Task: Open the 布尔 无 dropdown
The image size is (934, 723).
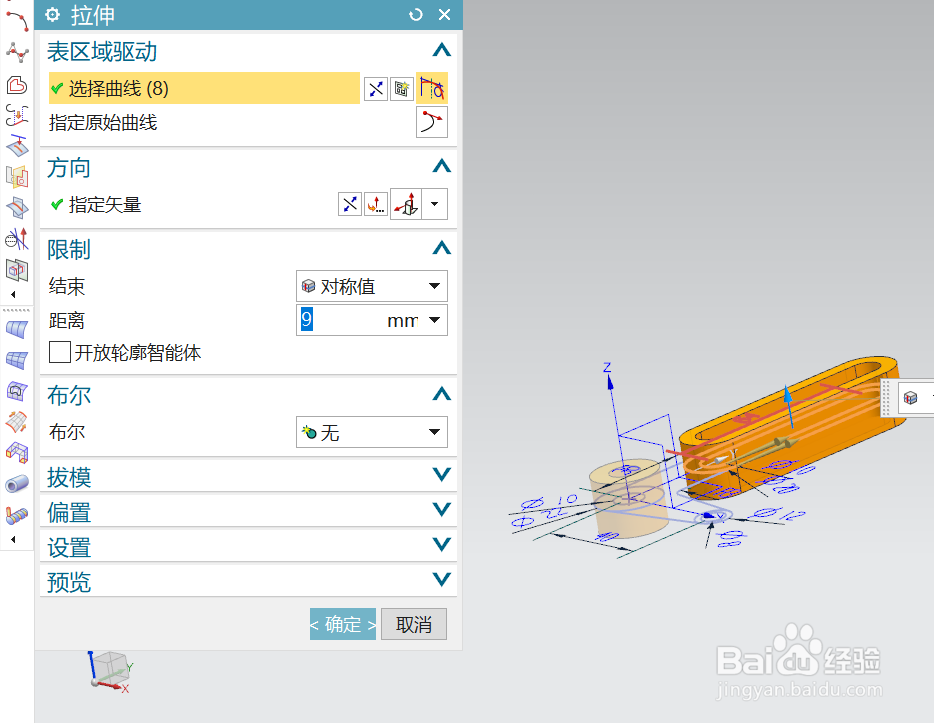Action: [372, 432]
